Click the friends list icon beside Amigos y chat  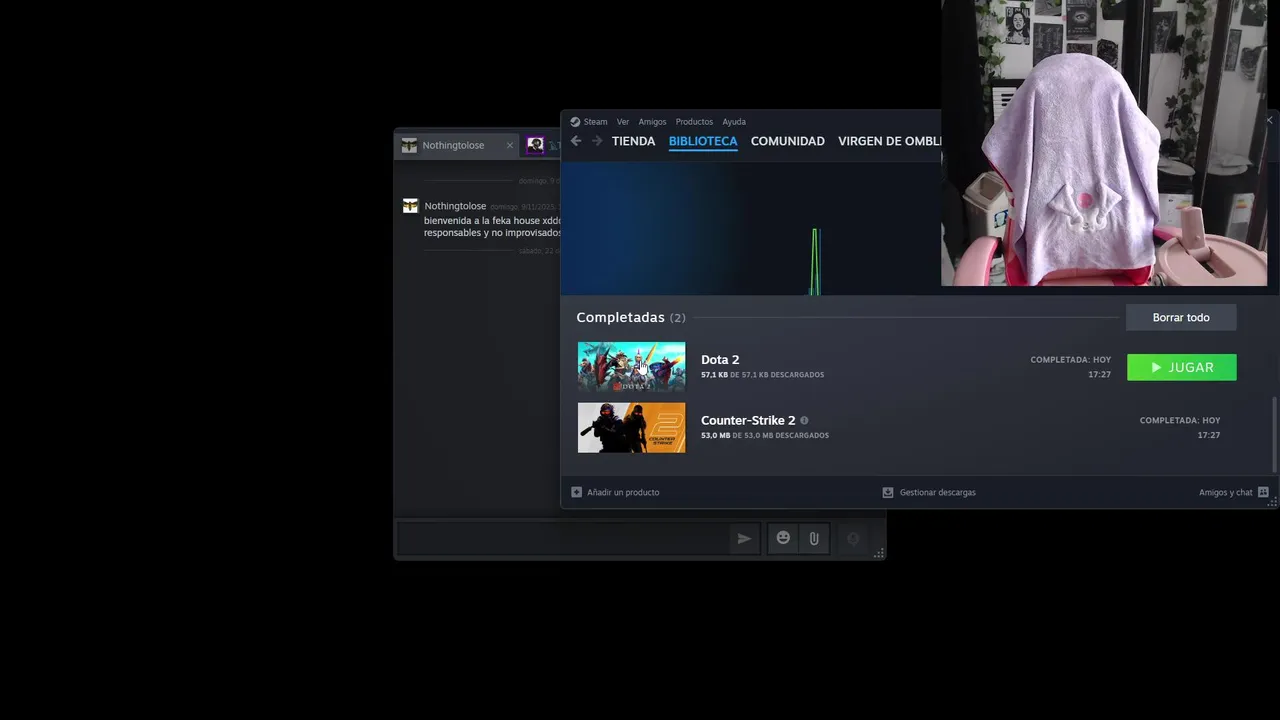click(x=1263, y=492)
